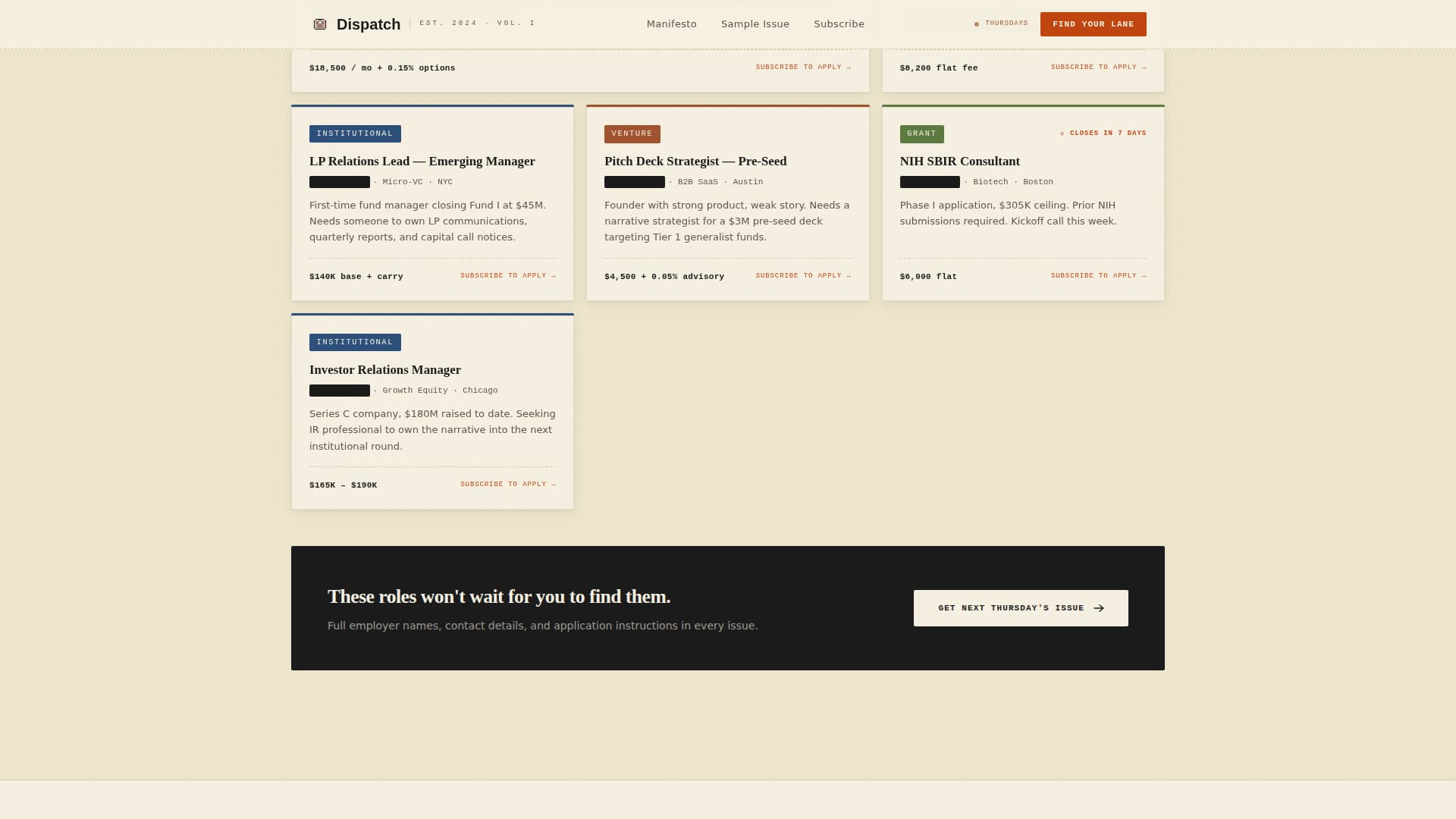
Task: Open Subscribe in the navigation
Action: click(x=839, y=24)
